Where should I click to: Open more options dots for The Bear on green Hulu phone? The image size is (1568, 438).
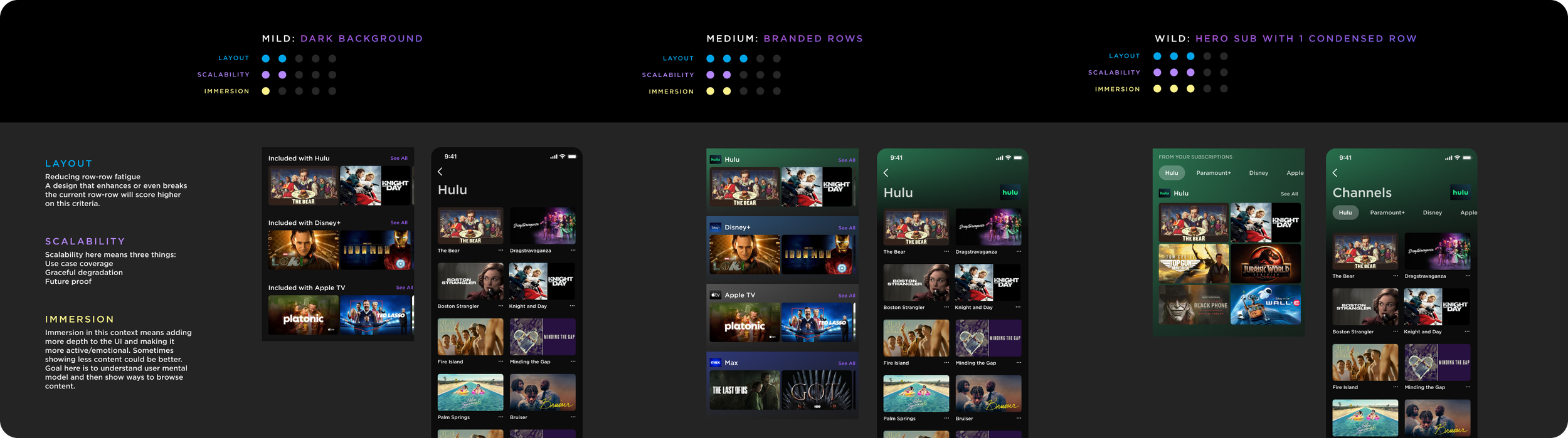pyautogui.click(x=946, y=251)
